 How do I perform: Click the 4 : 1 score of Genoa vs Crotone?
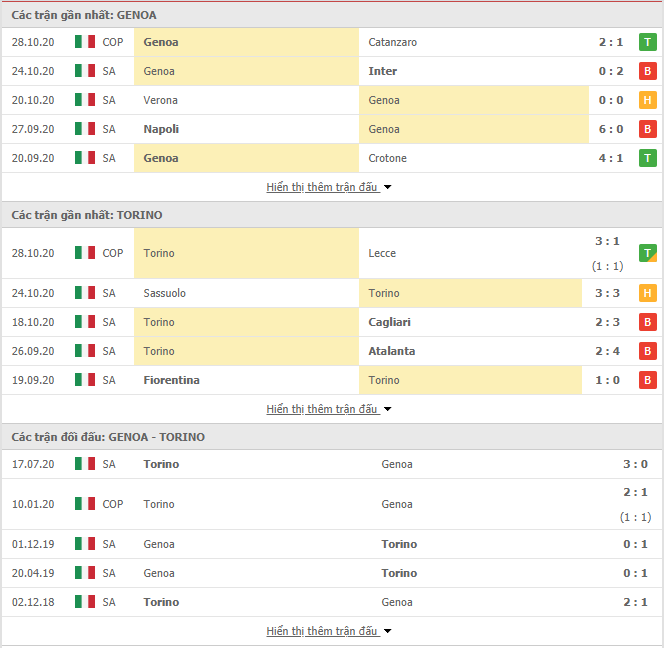[x=611, y=158]
